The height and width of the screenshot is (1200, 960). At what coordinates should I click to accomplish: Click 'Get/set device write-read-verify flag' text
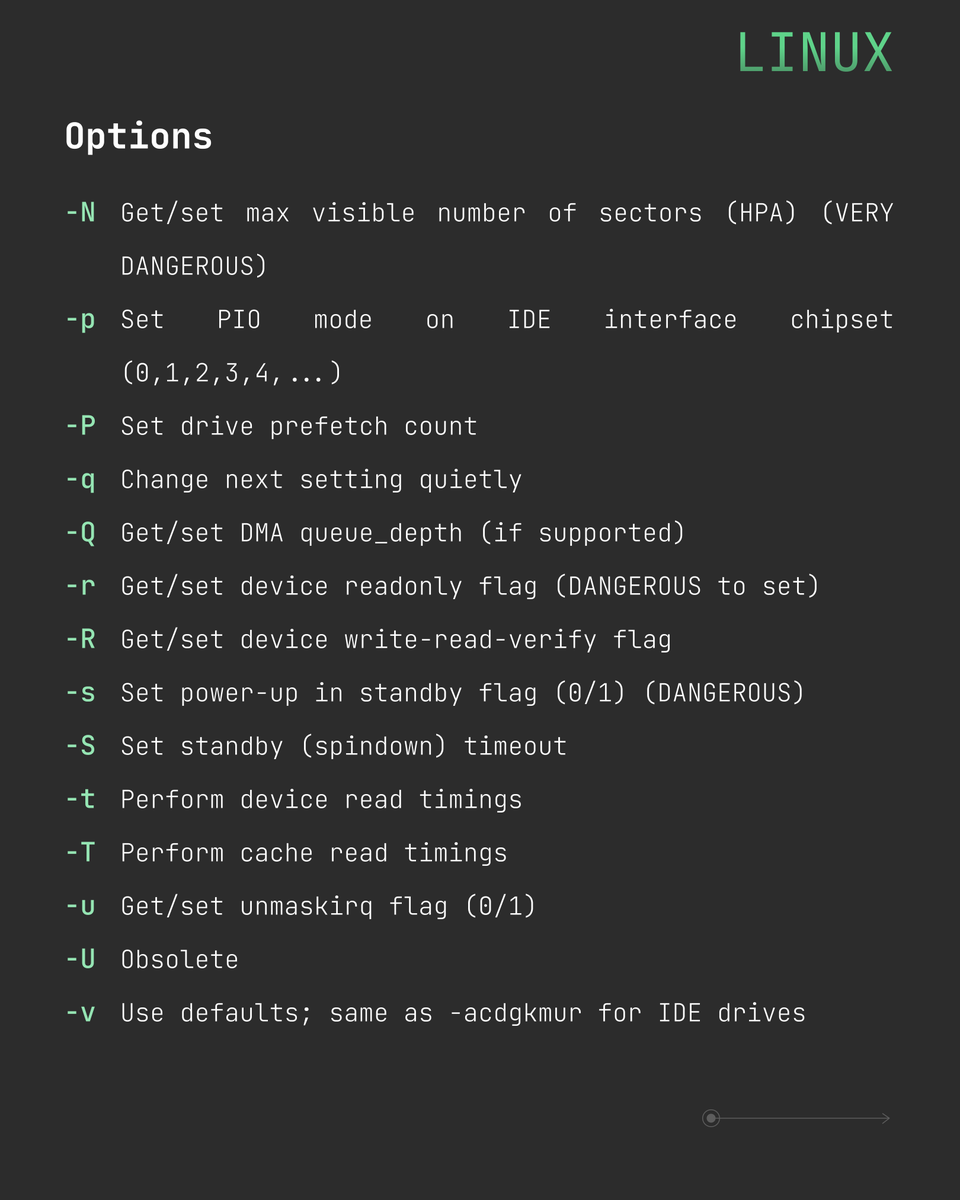pyautogui.click(x=396, y=639)
